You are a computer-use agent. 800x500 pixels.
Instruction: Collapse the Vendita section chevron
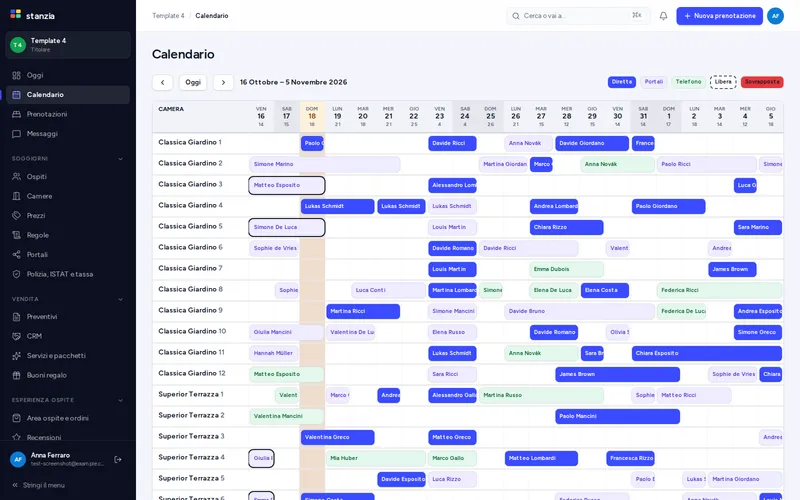click(x=120, y=299)
